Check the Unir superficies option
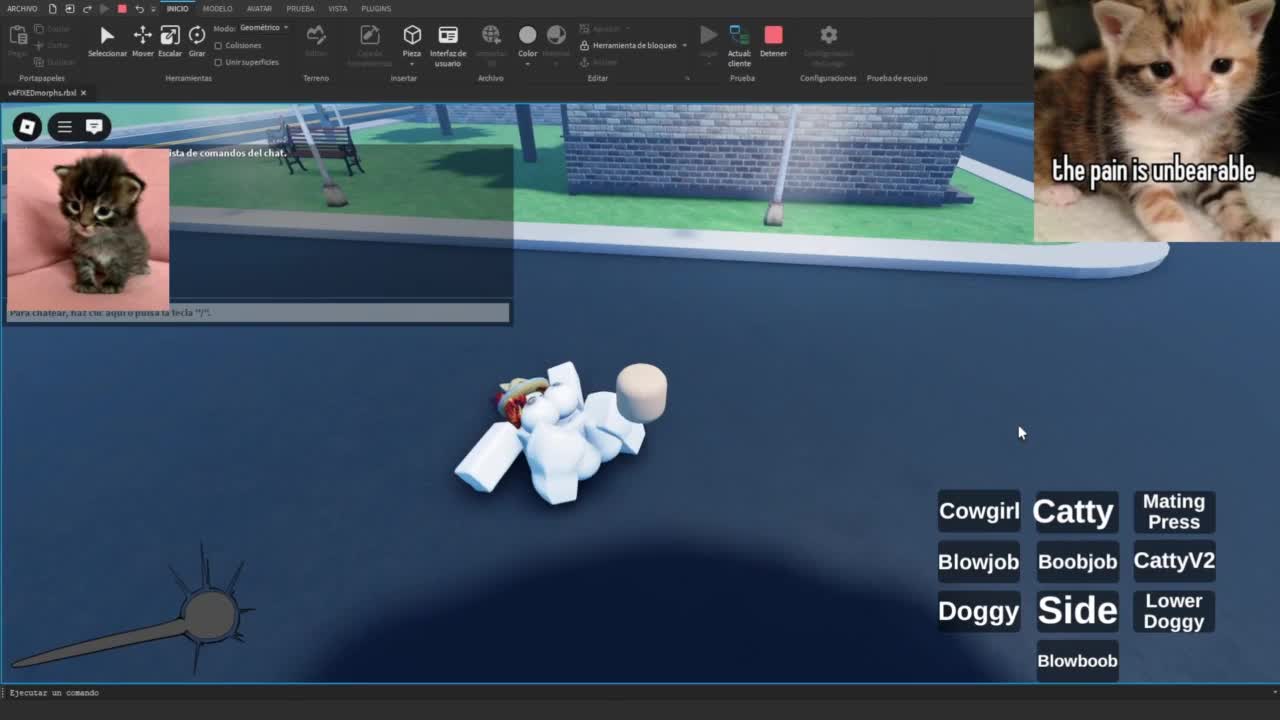This screenshot has height=720, width=1280. [219, 62]
